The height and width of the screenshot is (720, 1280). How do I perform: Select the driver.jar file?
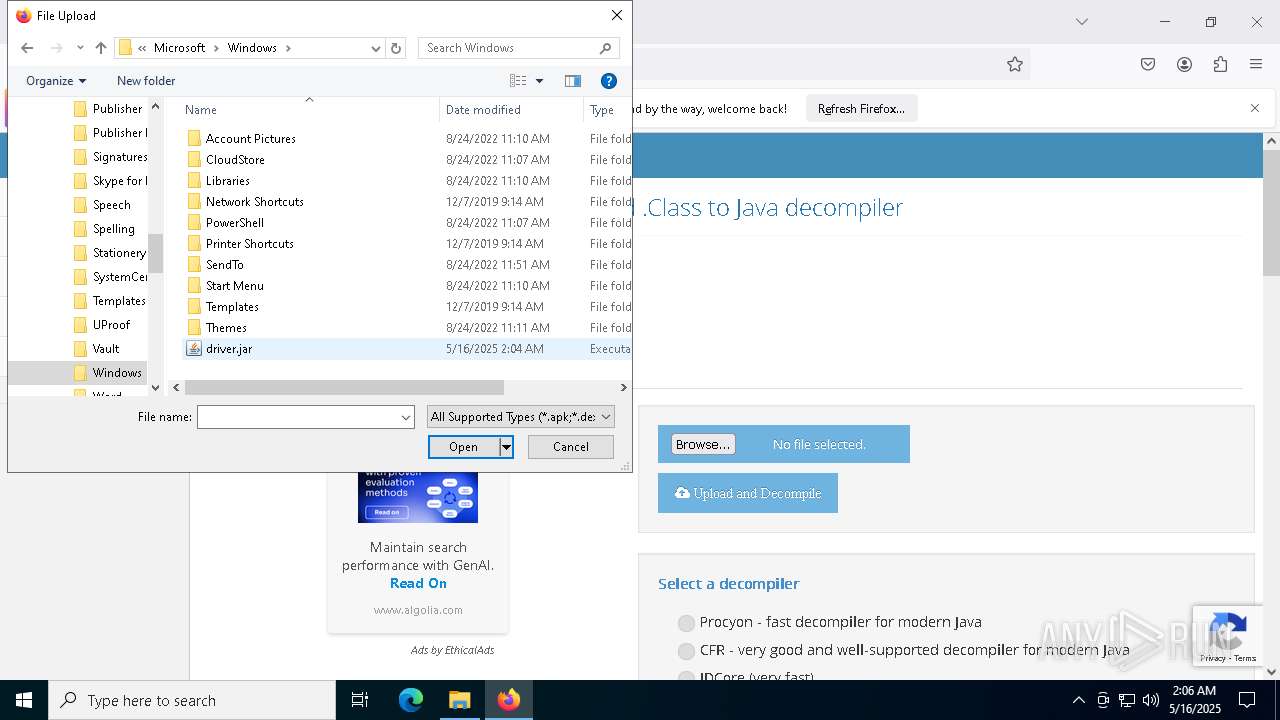pyautogui.click(x=228, y=349)
